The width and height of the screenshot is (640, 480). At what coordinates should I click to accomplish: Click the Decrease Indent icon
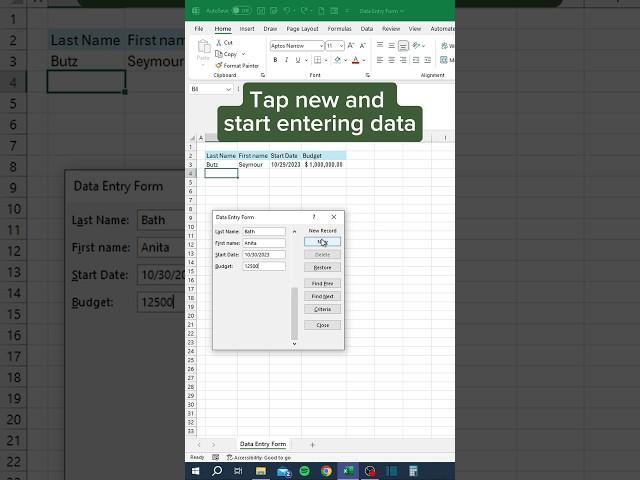[x=416, y=60]
